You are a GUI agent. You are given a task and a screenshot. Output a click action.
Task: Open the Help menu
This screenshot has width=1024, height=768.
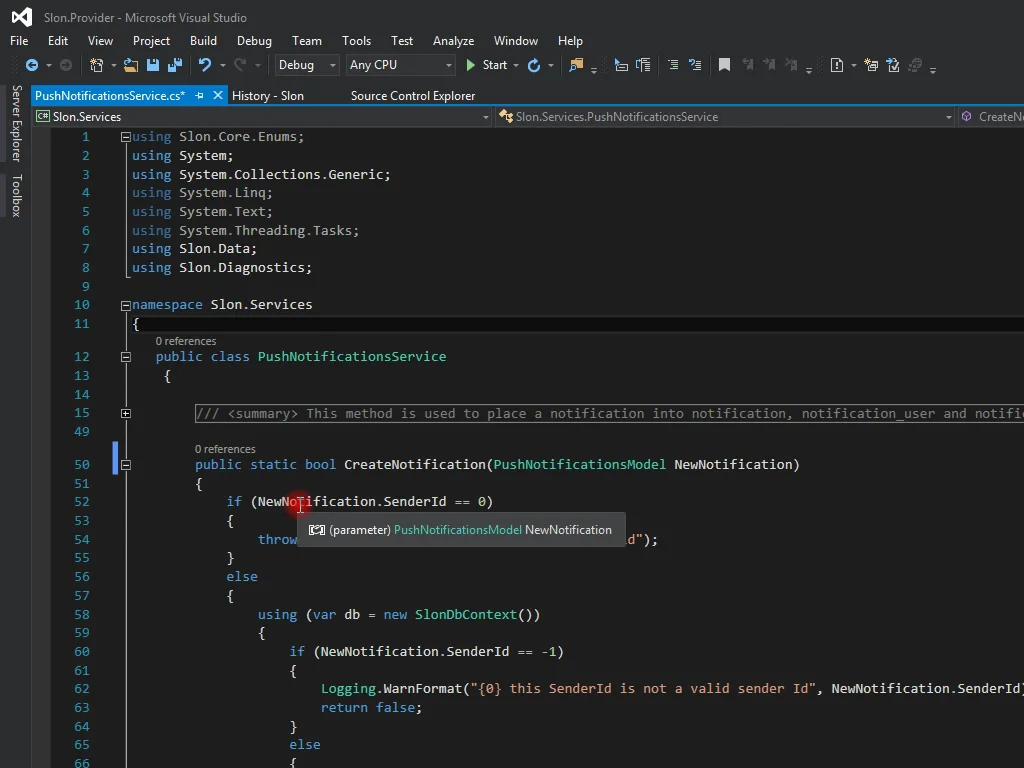[x=569, y=40]
